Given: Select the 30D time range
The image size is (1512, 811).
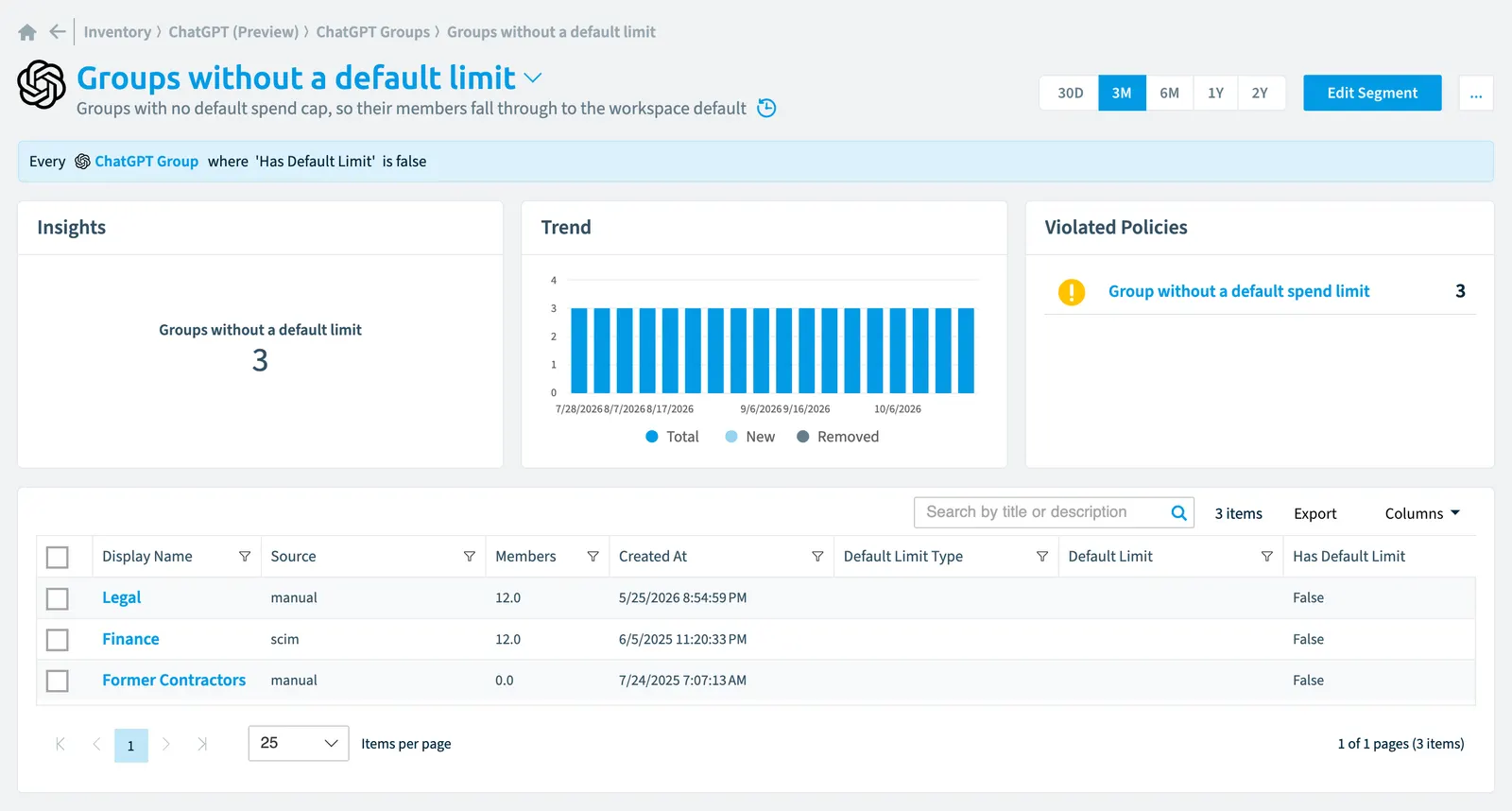Looking at the screenshot, I should click(x=1070, y=94).
